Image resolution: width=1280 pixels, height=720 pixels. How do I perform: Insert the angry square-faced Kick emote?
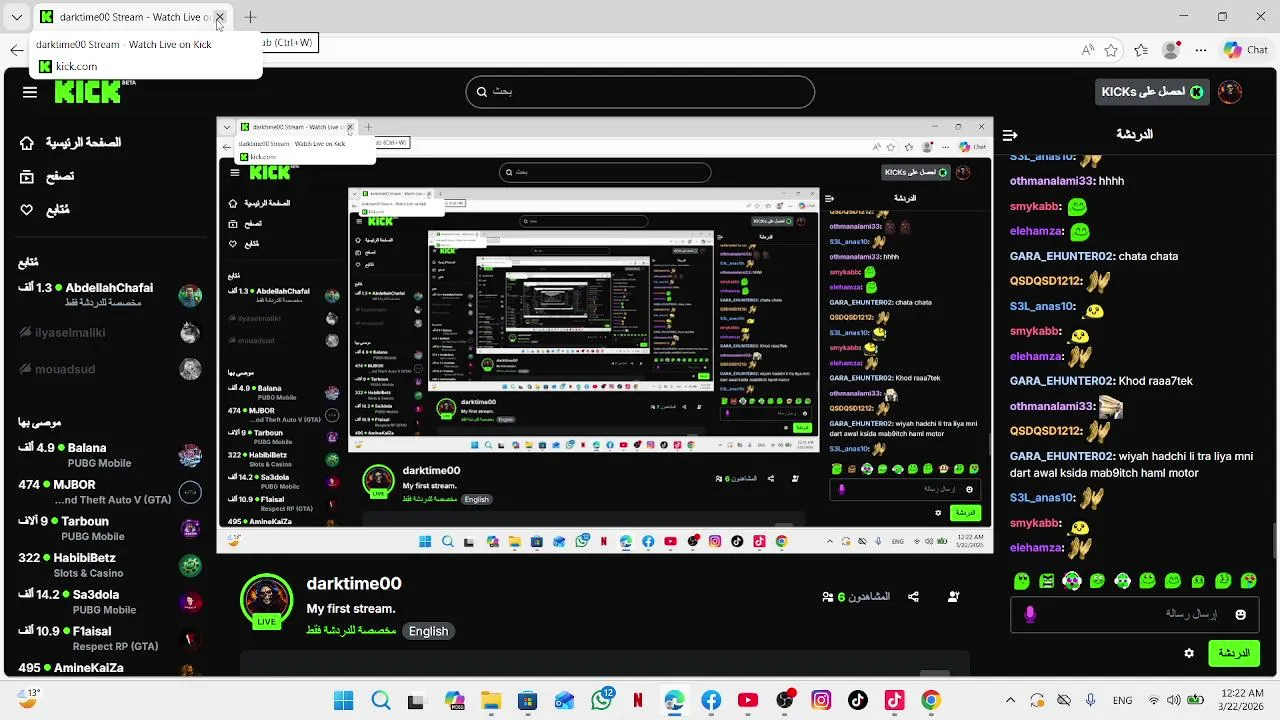coord(1047,581)
